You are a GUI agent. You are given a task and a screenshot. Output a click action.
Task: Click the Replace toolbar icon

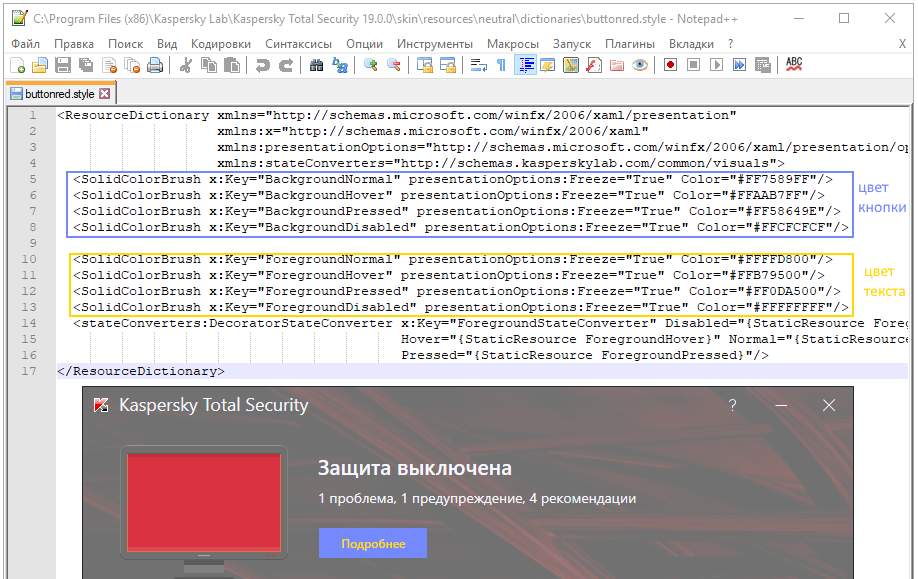(x=340, y=66)
